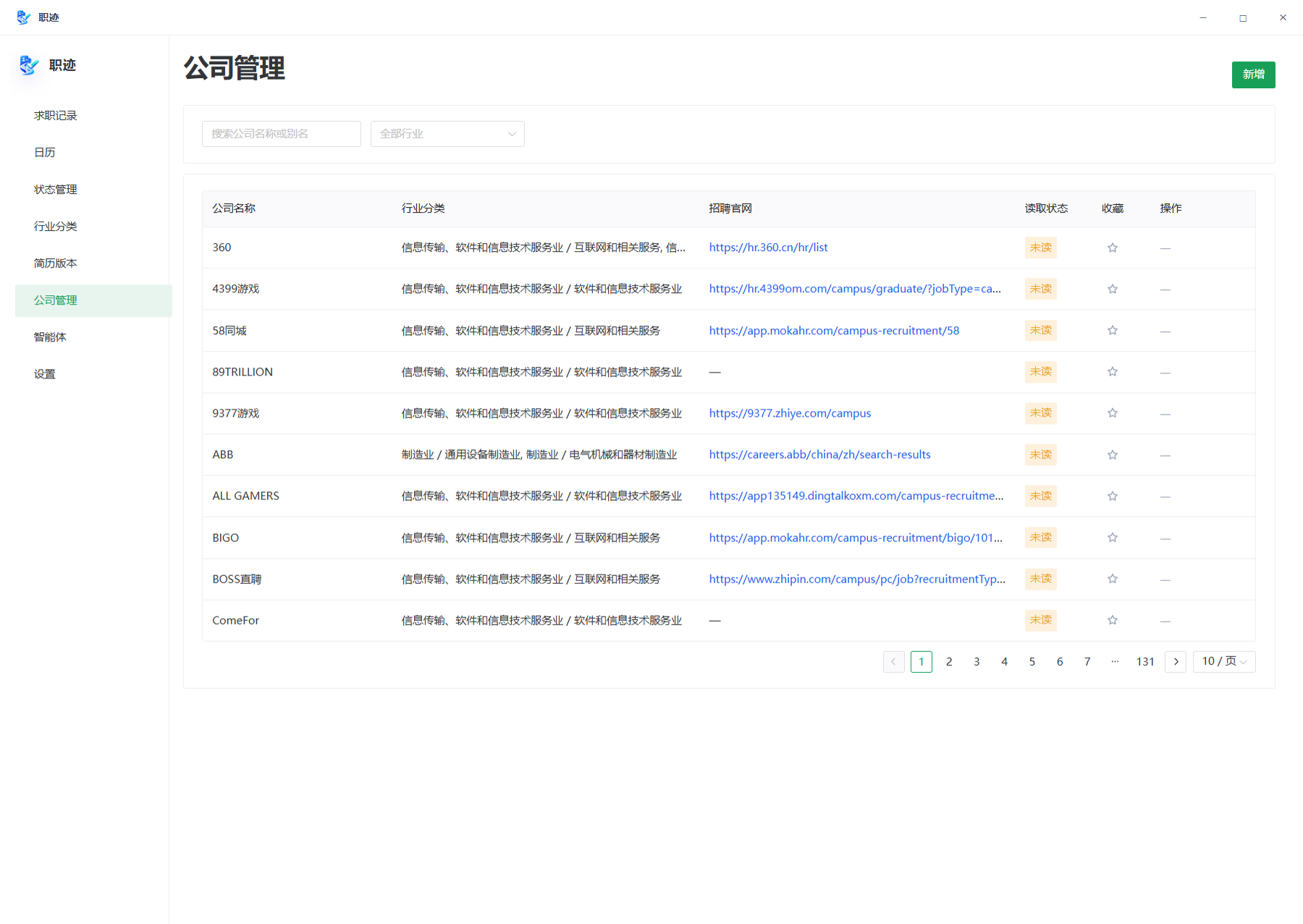Click the pagination ellipsis jump button
The height and width of the screenshot is (924, 1303).
click(x=1115, y=661)
